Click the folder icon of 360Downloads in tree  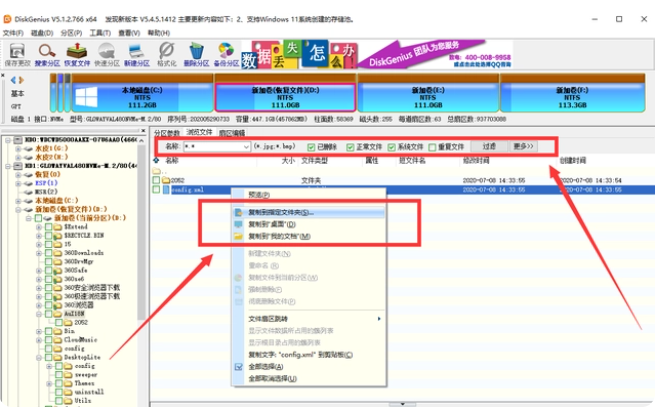click(x=58, y=253)
